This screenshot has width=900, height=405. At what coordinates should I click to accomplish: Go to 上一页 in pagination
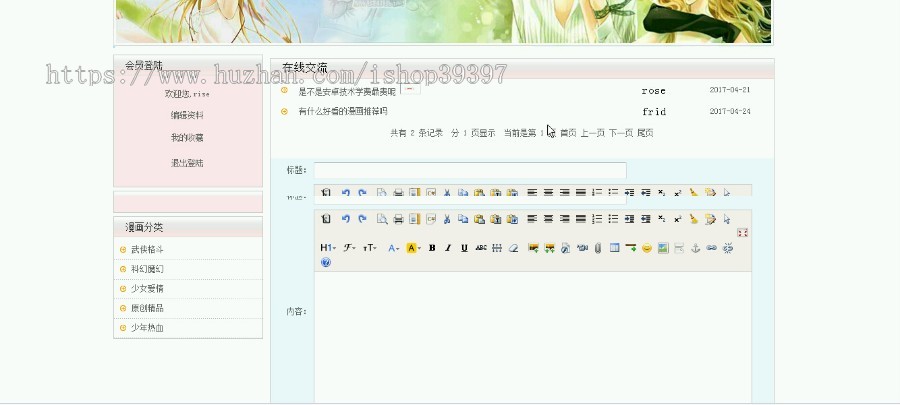[592, 133]
